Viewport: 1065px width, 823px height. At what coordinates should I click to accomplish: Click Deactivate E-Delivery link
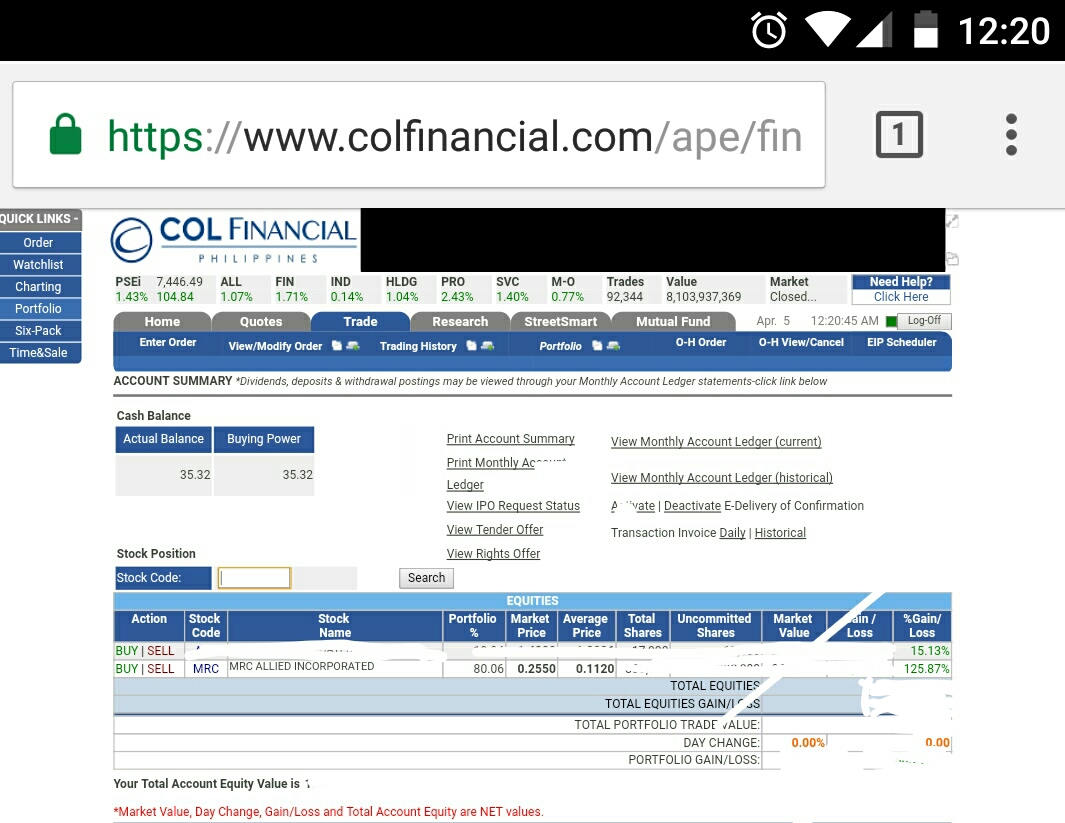pos(692,505)
